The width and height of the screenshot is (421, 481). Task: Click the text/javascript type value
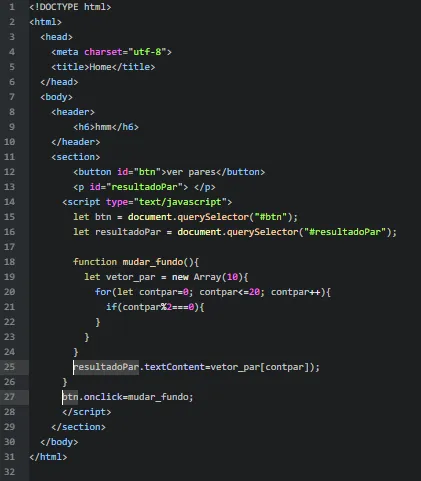[x=180, y=202]
